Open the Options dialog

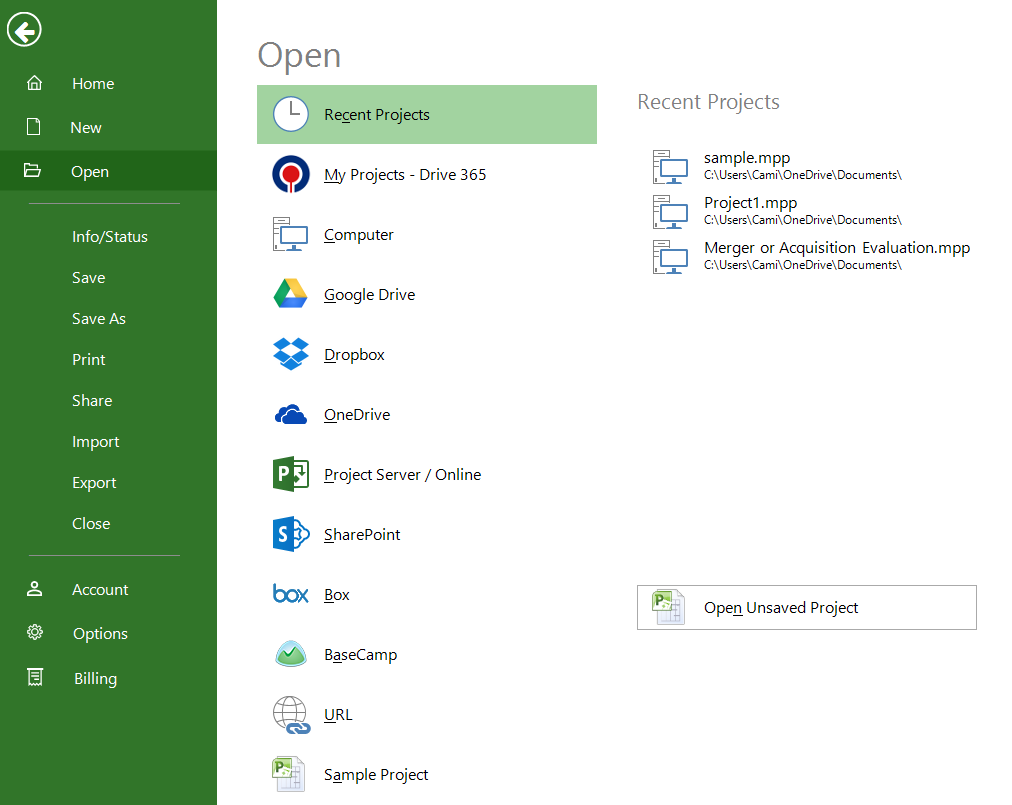[100, 633]
